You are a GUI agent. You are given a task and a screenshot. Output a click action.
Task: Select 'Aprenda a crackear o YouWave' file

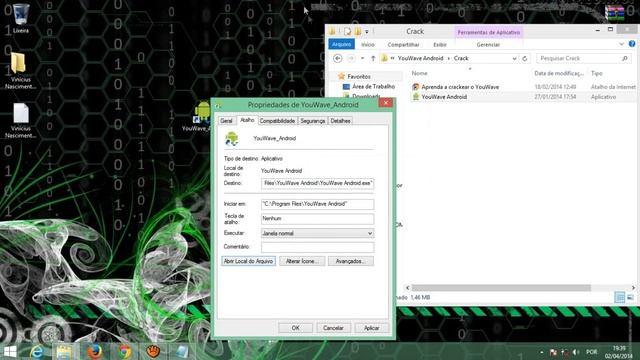(x=460, y=87)
